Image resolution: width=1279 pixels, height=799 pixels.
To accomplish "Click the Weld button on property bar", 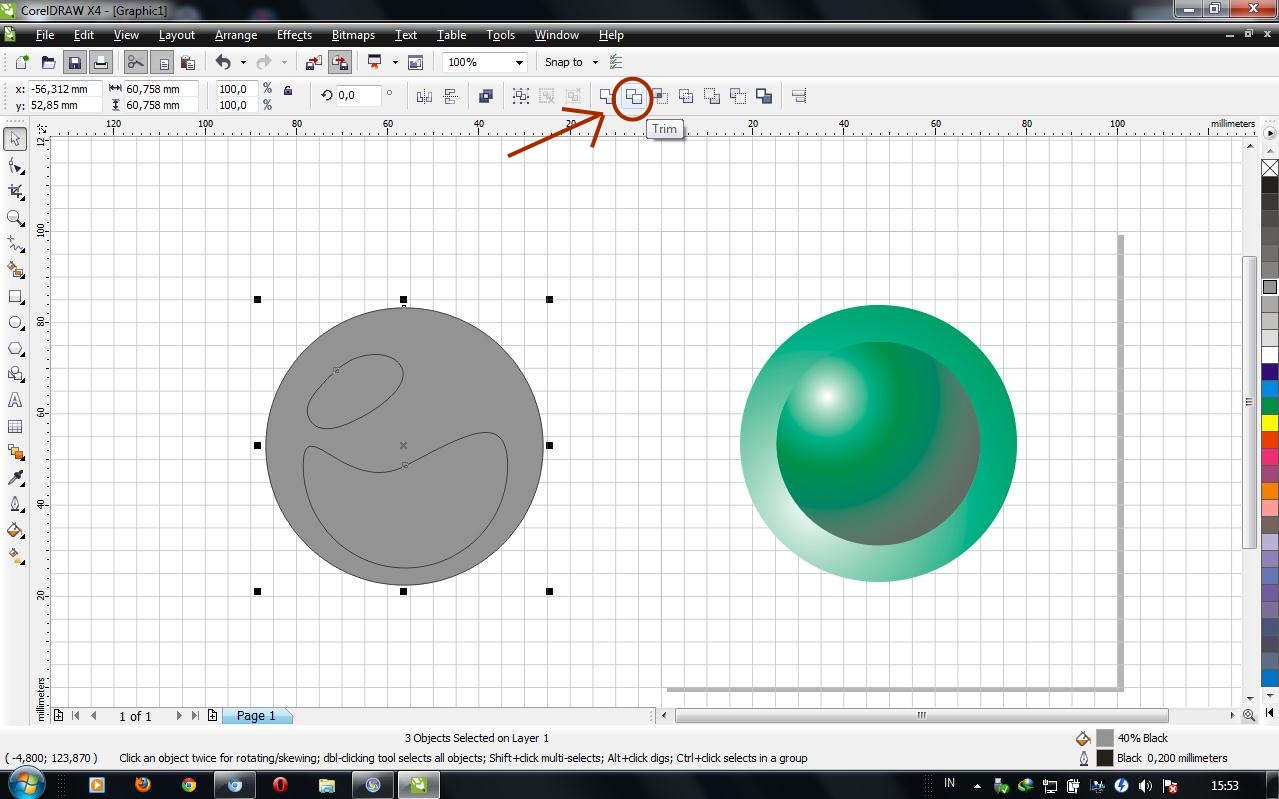I will [x=607, y=96].
